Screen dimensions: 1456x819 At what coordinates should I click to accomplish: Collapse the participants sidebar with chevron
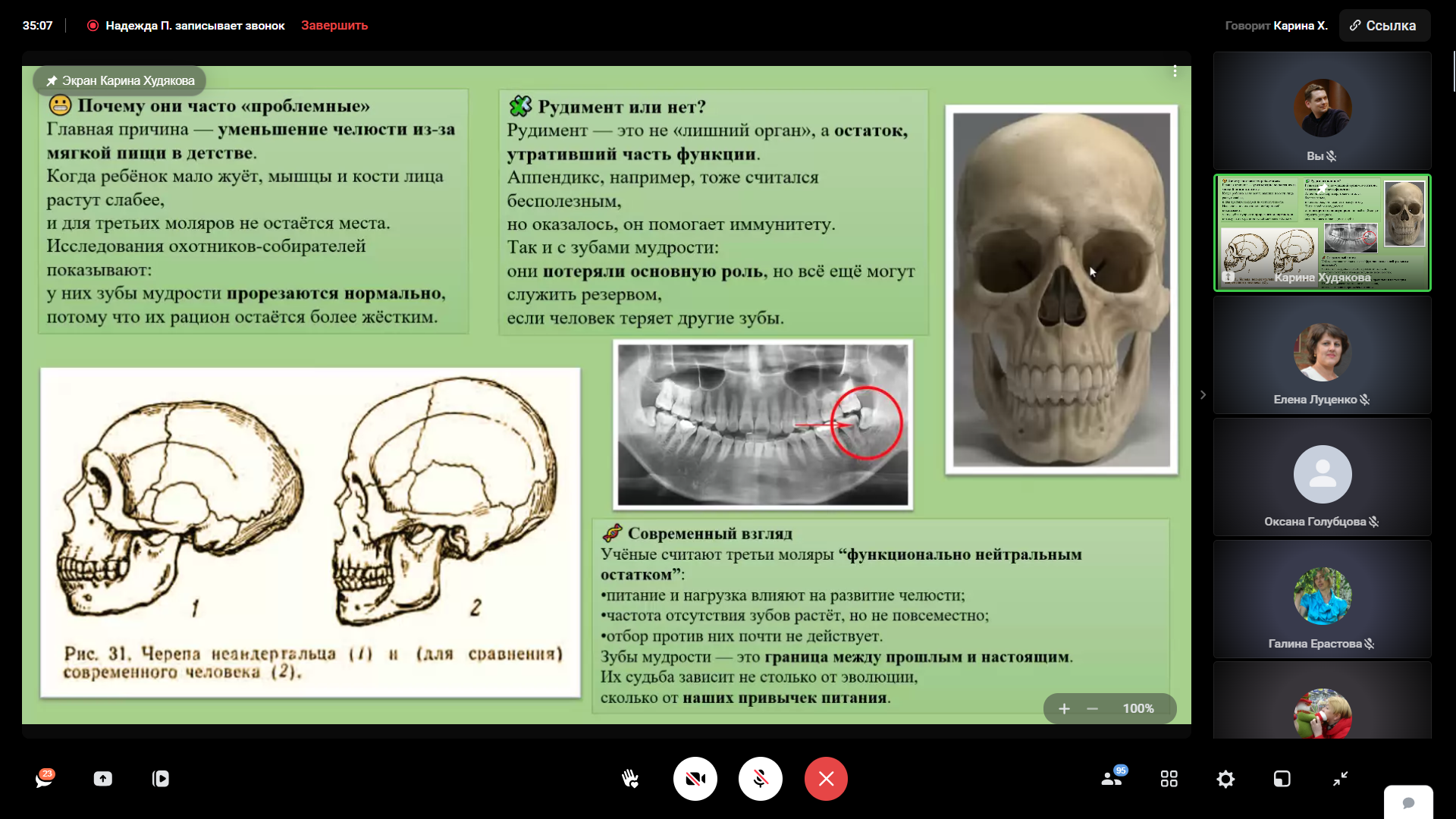(1203, 394)
